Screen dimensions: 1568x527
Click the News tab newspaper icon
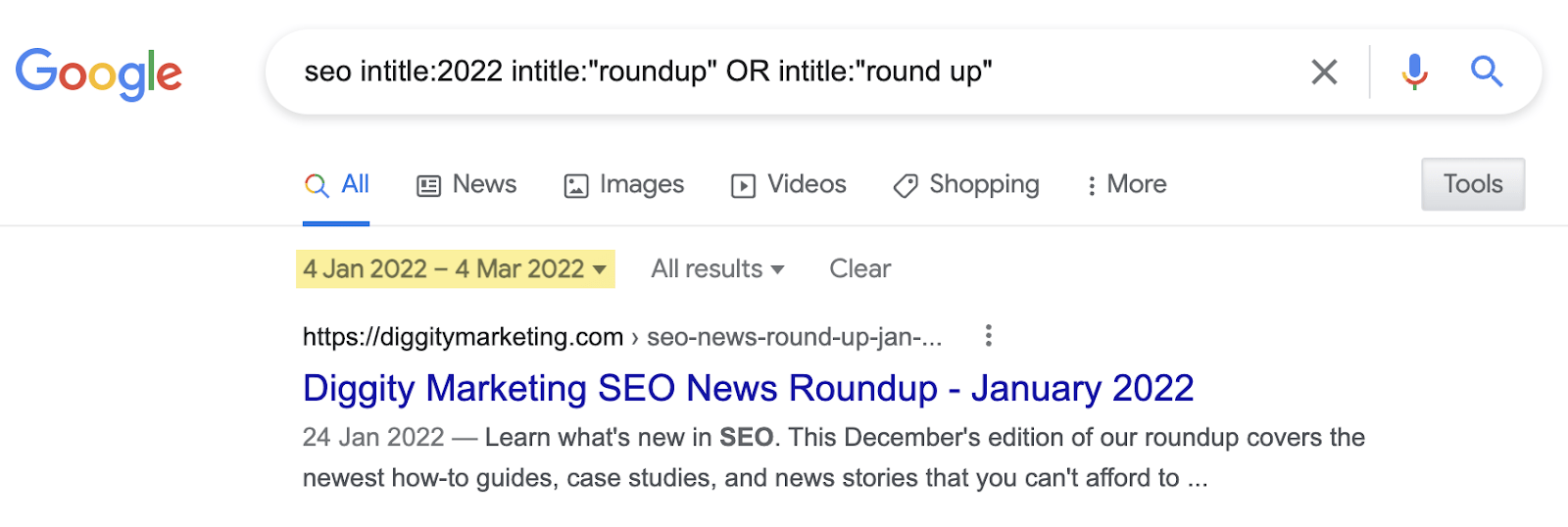(x=428, y=185)
